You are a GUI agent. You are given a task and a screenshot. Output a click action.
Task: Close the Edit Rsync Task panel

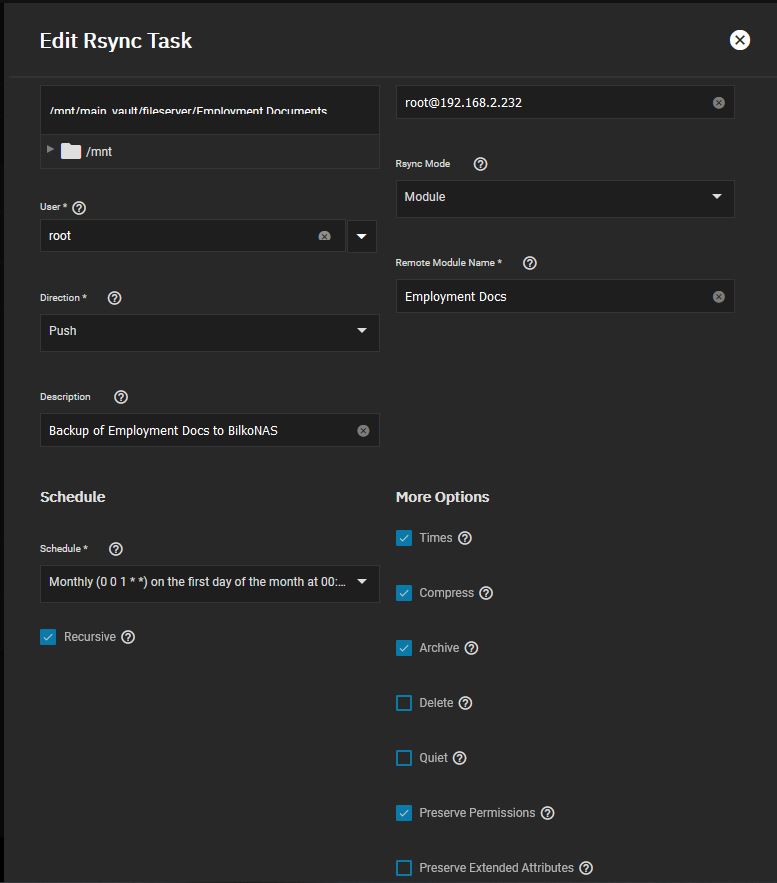pyautogui.click(x=740, y=40)
